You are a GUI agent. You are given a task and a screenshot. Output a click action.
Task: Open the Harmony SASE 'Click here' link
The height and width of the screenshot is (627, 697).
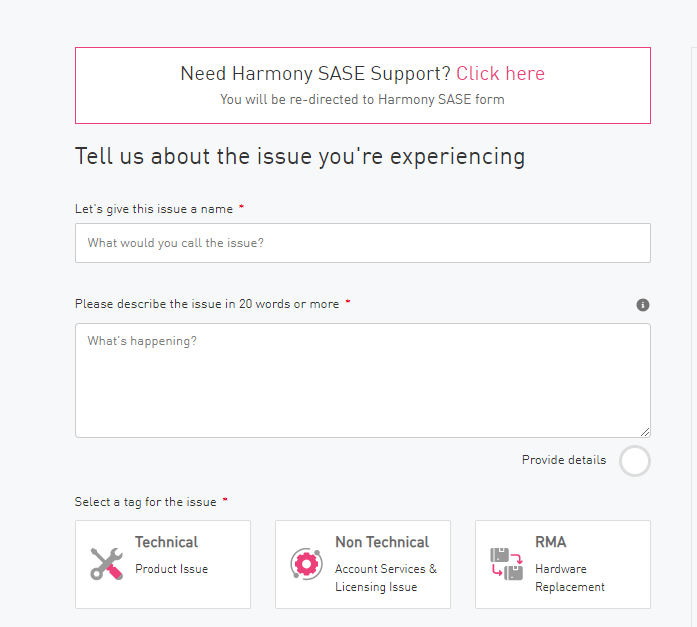500,74
